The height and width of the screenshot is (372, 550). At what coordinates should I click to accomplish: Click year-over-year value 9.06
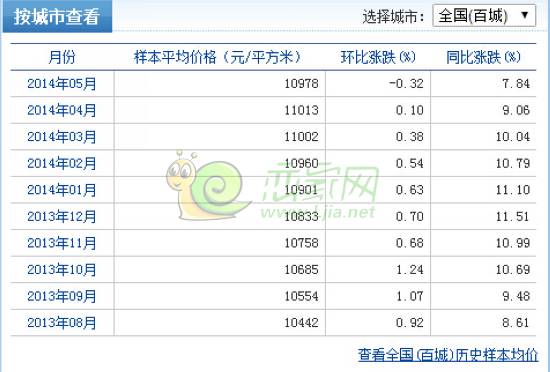click(516, 110)
